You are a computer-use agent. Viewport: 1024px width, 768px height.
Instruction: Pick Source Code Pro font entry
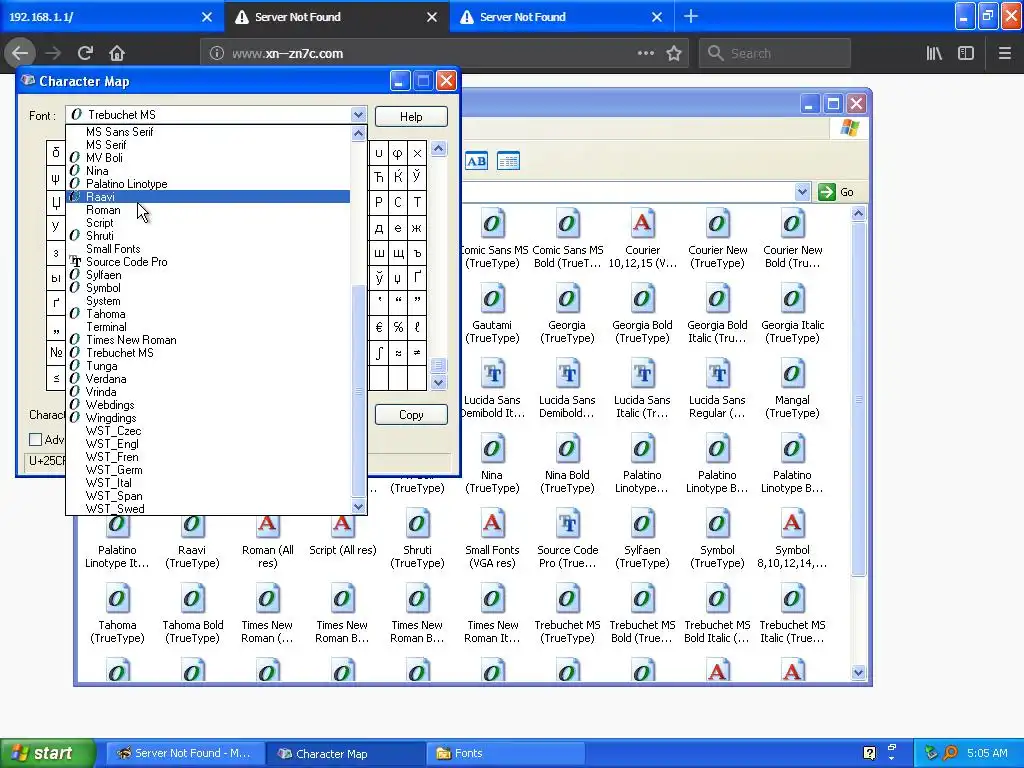(208, 262)
